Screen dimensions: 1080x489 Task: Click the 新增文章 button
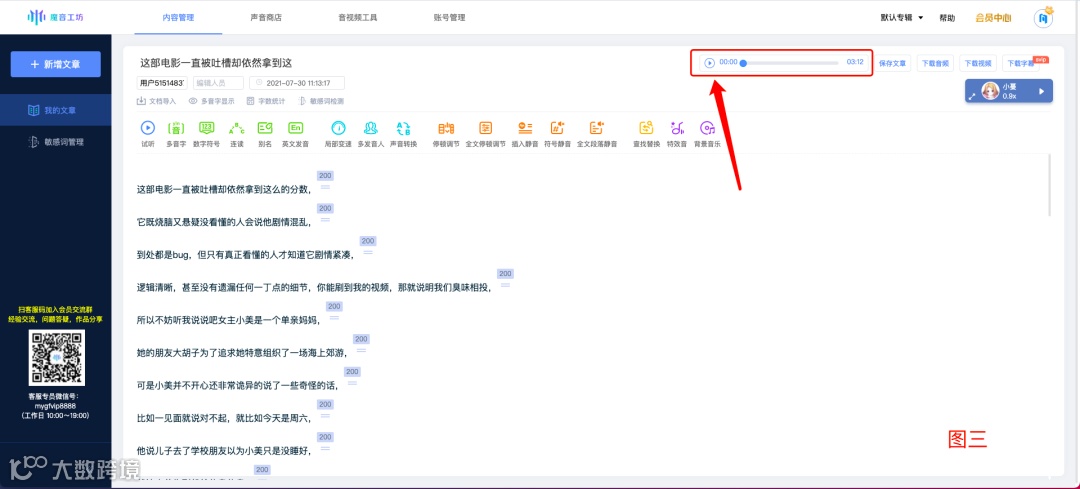[x=56, y=64]
